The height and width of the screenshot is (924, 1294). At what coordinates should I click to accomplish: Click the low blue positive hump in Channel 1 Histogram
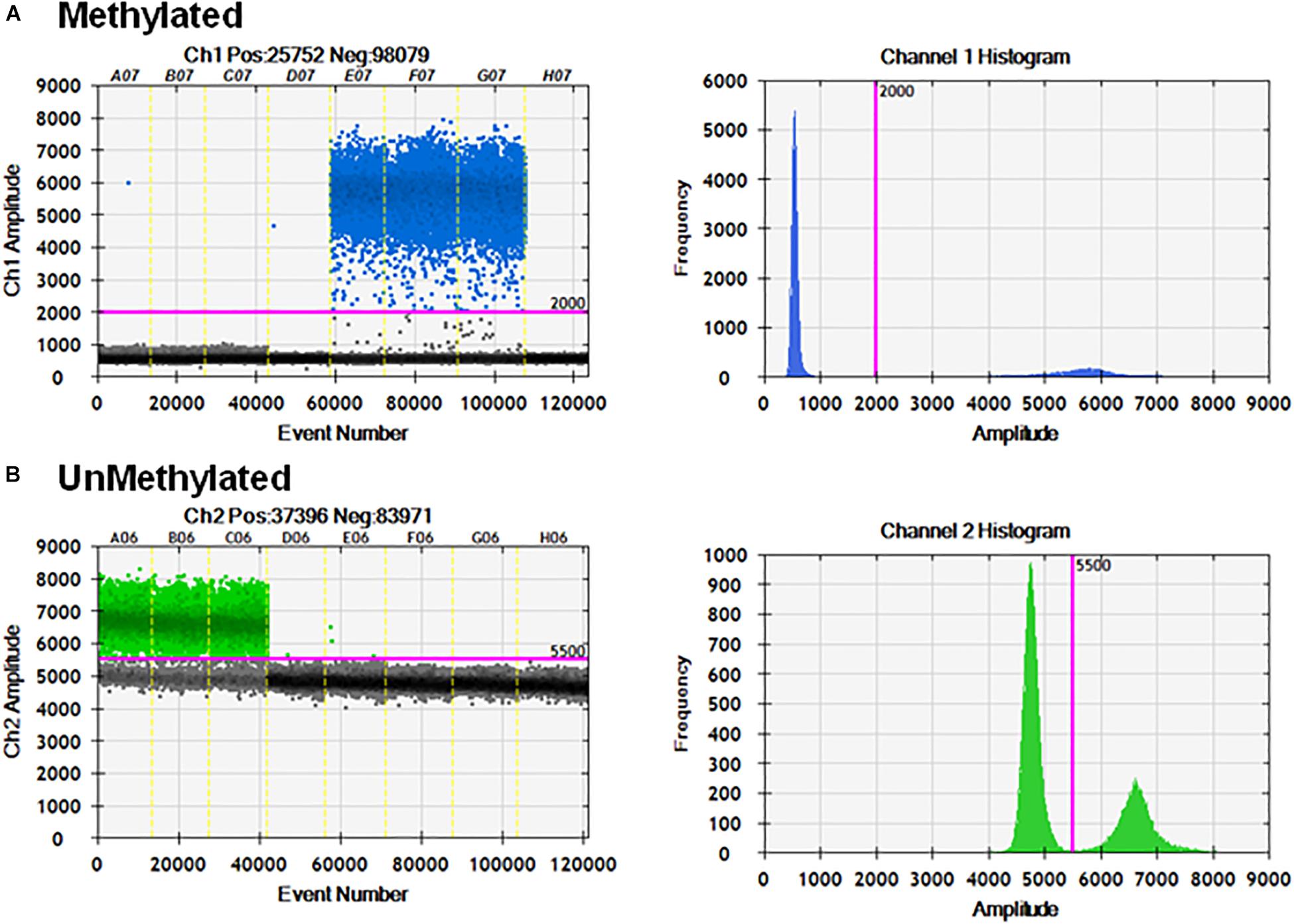click(1088, 373)
